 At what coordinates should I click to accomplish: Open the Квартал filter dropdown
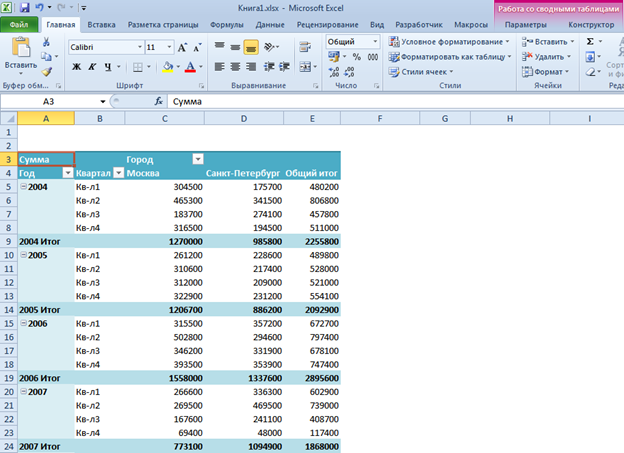pyautogui.click(x=119, y=173)
